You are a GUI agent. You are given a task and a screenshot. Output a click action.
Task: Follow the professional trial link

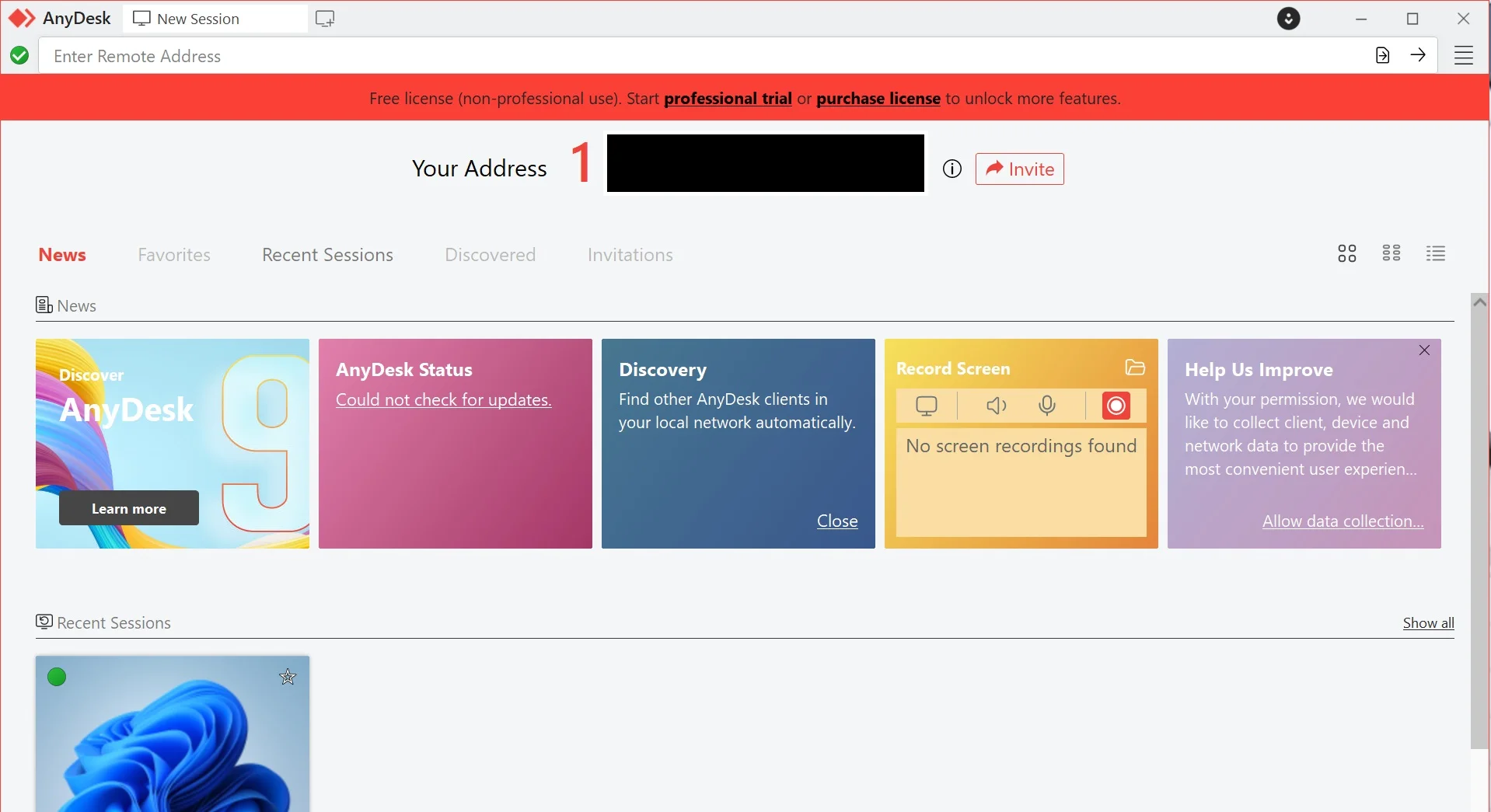point(728,99)
